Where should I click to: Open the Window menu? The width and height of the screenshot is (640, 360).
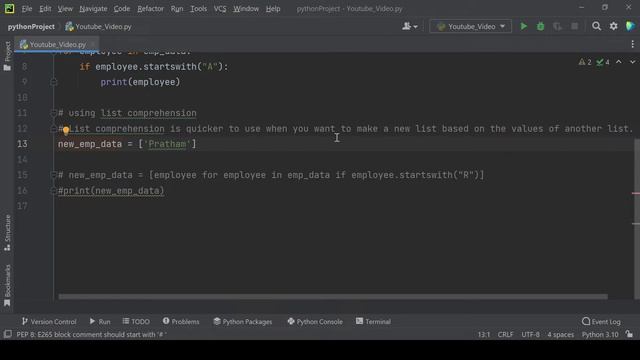point(246,9)
